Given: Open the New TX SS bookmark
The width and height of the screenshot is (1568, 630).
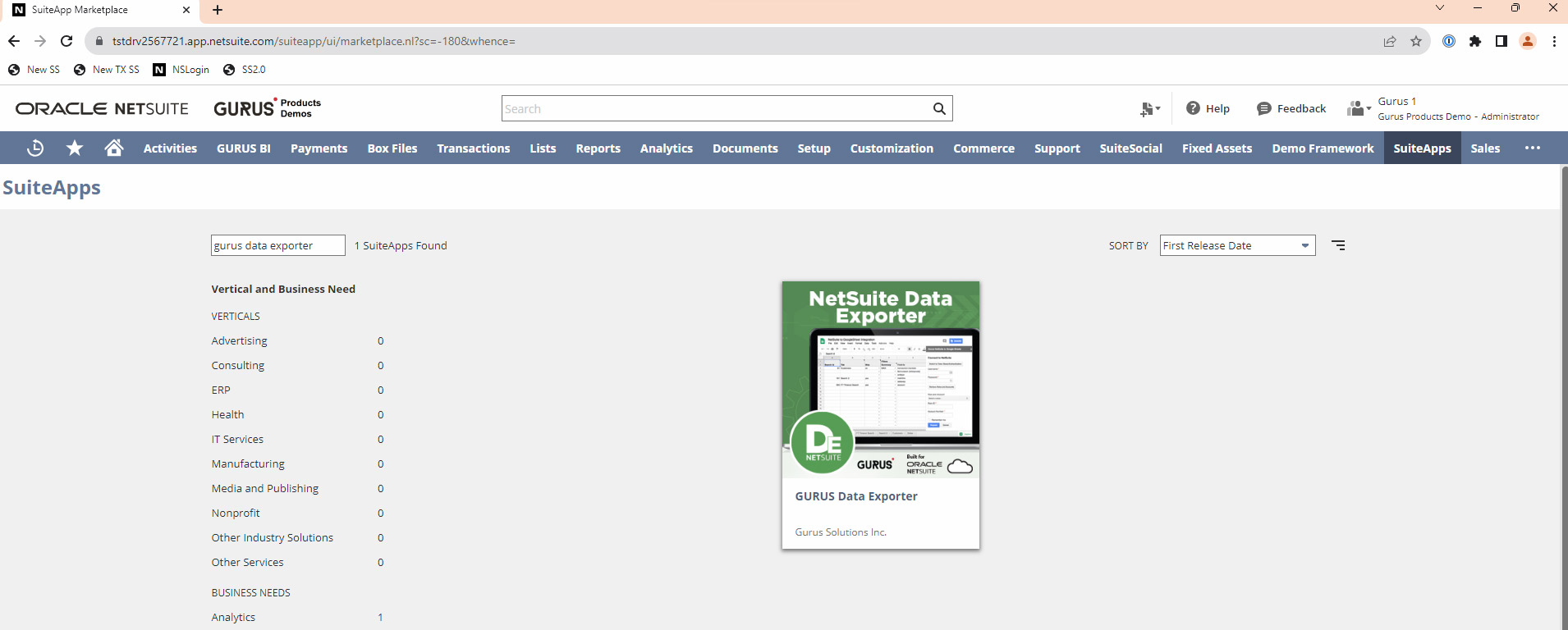Looking at the screenshot, I should (107, 70).
